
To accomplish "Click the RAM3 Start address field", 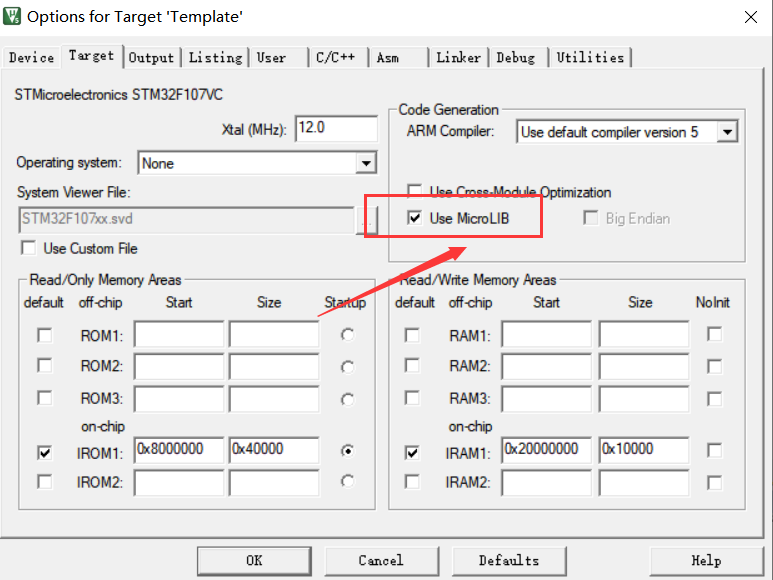I will pos(546,398).
